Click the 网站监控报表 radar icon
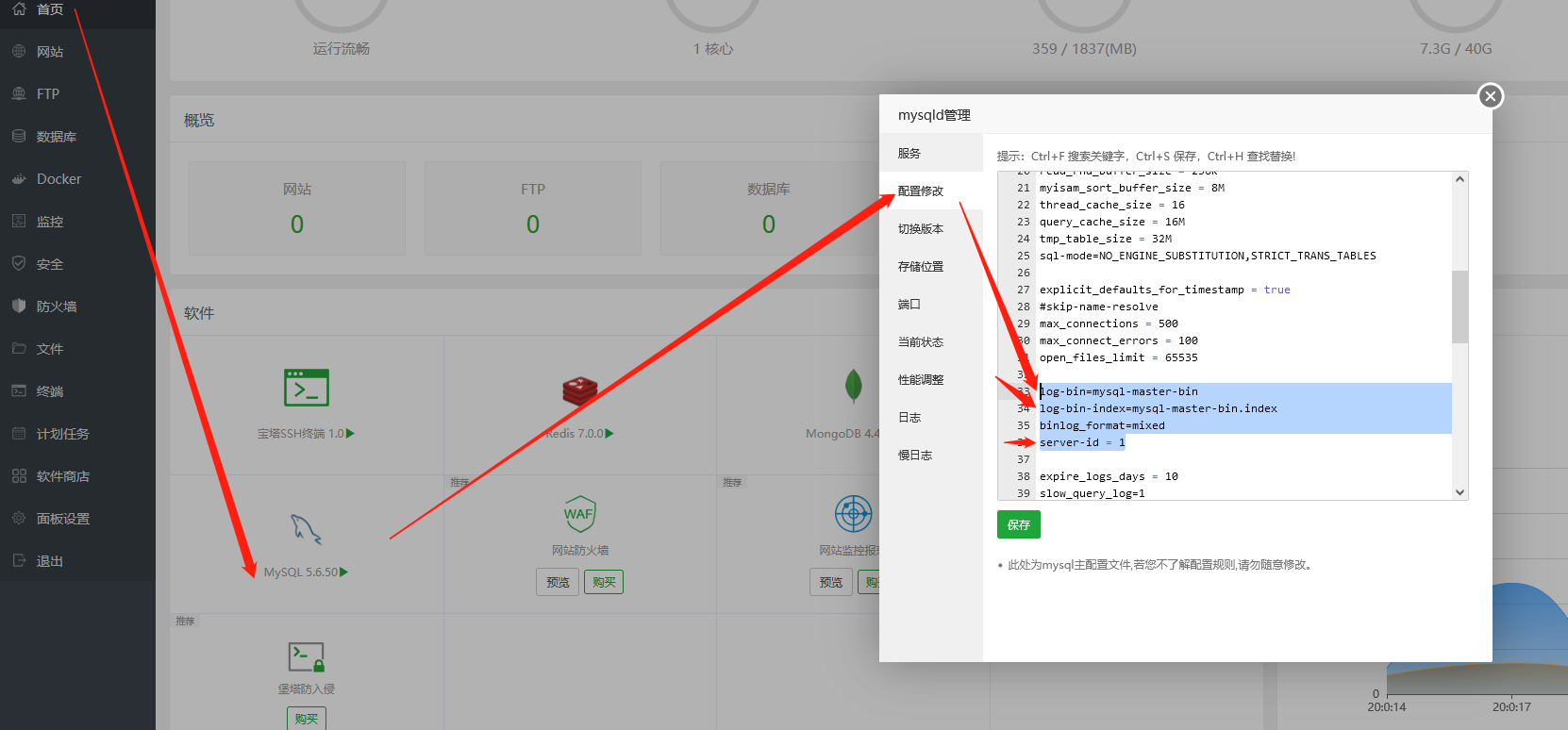 pyautogui.click(x=854, y=514)
